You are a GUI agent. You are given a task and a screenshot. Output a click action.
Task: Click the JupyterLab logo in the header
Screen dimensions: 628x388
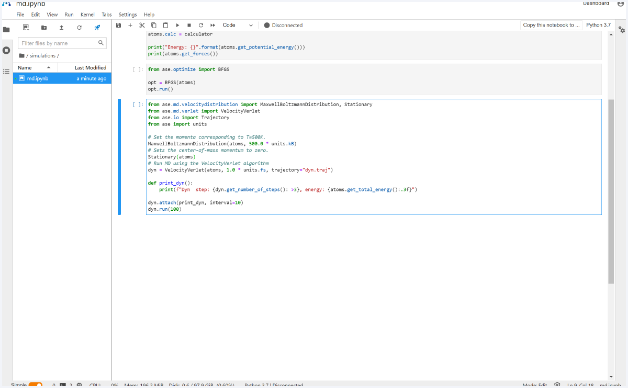coord(6,4)
